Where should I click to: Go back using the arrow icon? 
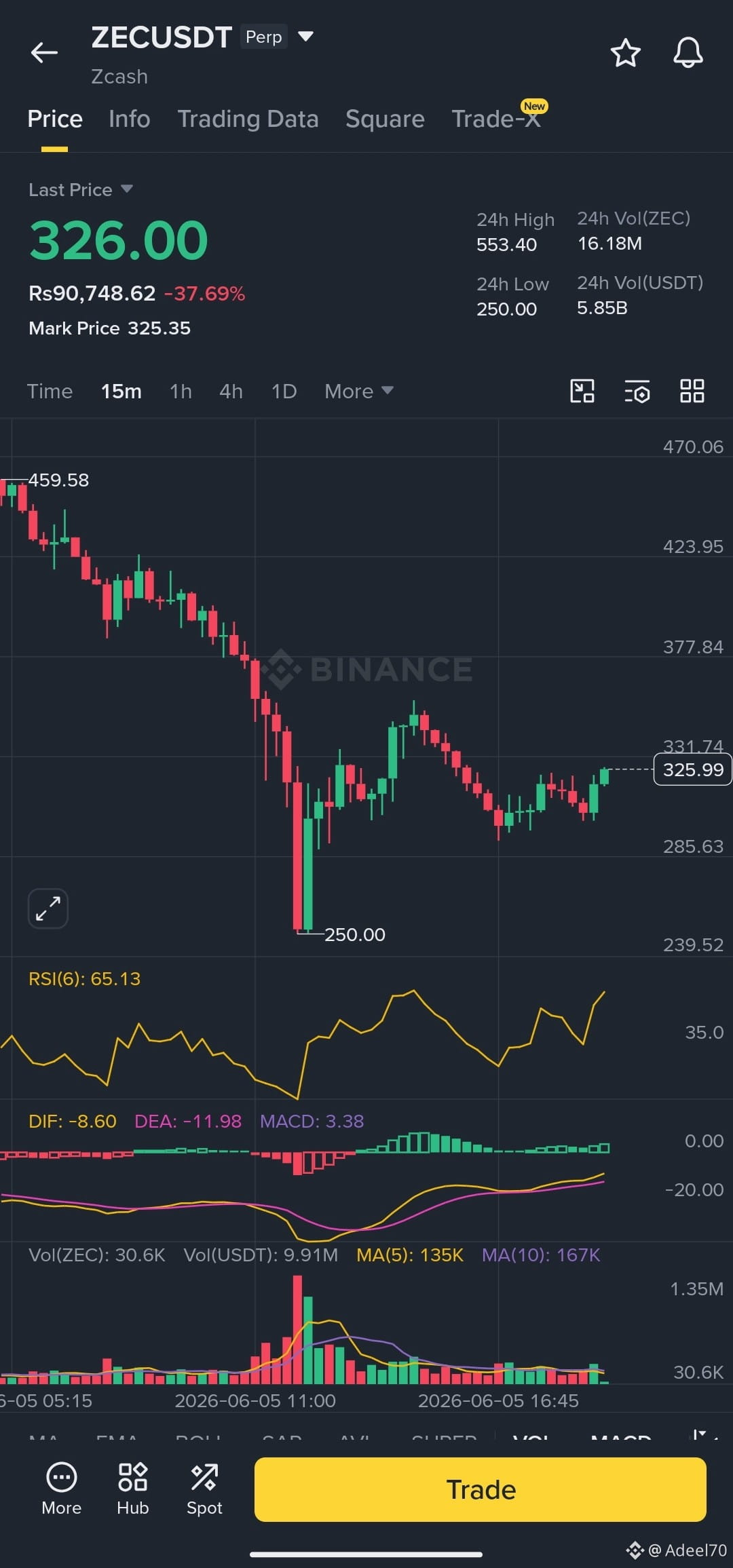point(44,53)
